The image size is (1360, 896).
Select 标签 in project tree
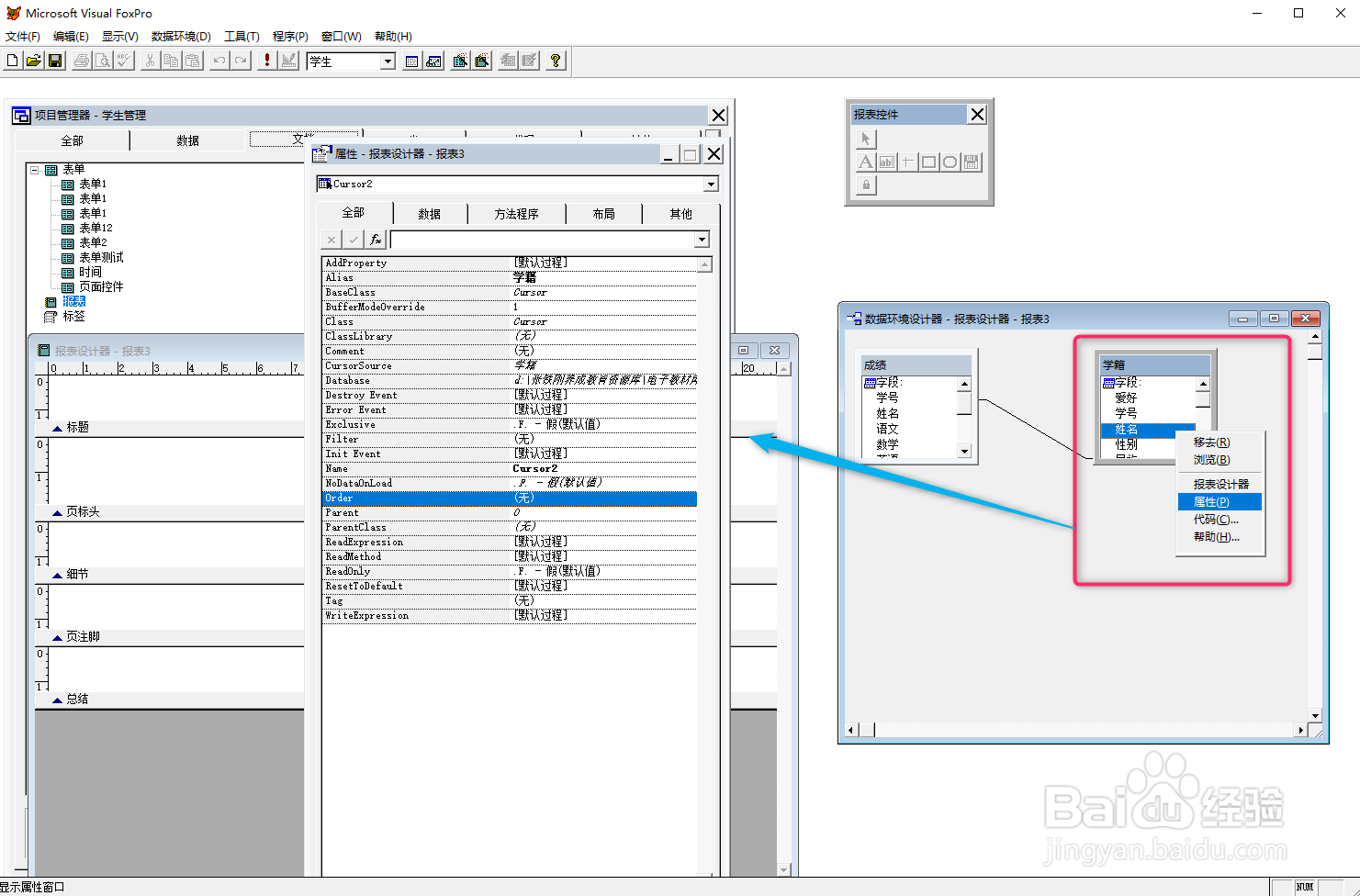(x=74, y=317)
